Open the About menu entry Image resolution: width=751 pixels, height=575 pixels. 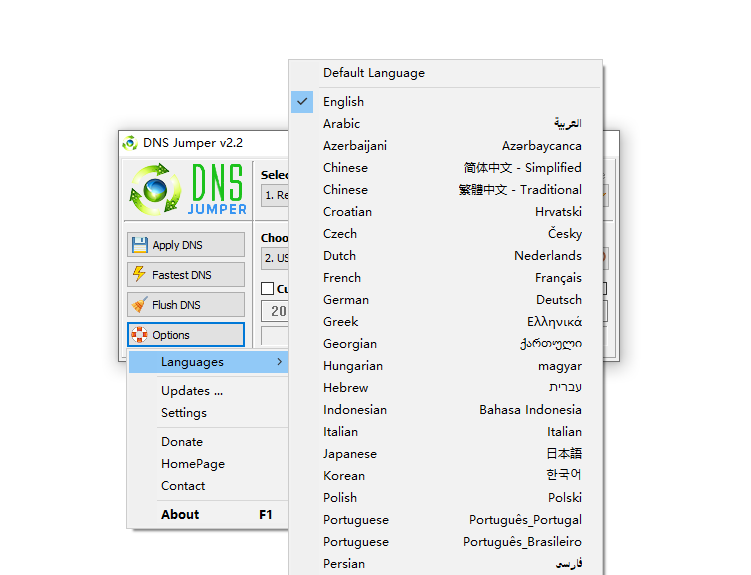pos(208,515)
